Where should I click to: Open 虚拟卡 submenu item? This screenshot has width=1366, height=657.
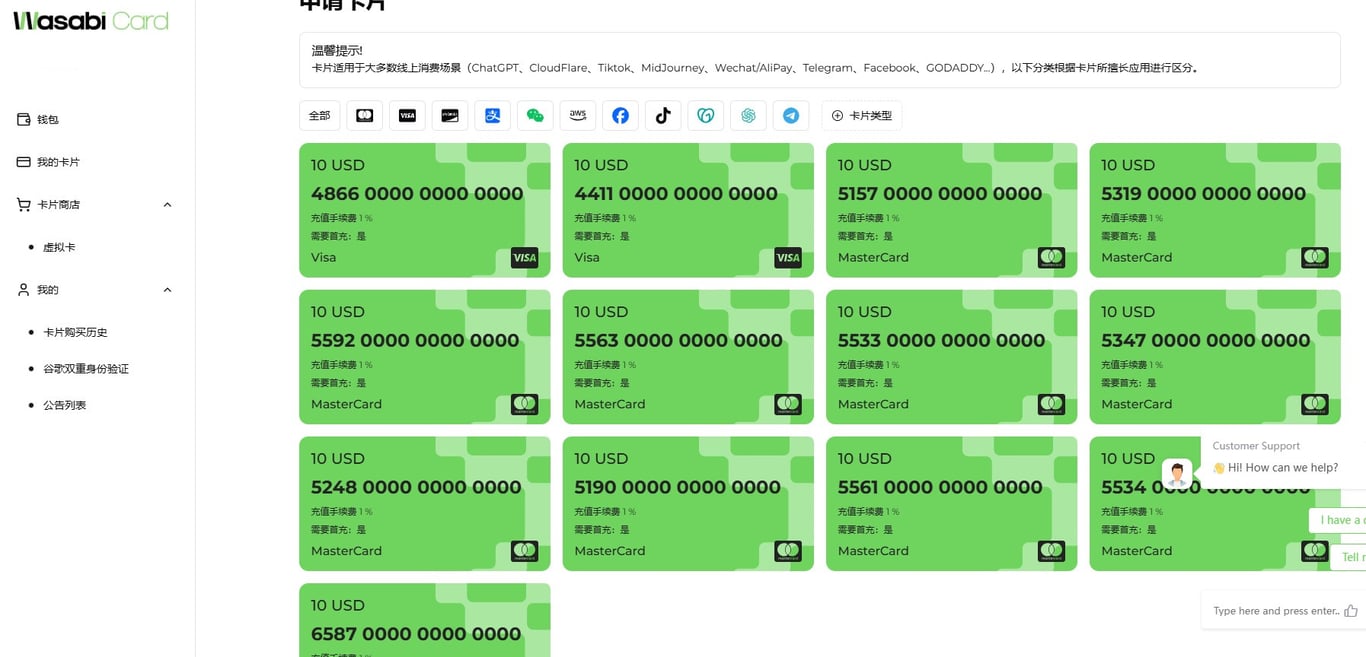[59, 247]
